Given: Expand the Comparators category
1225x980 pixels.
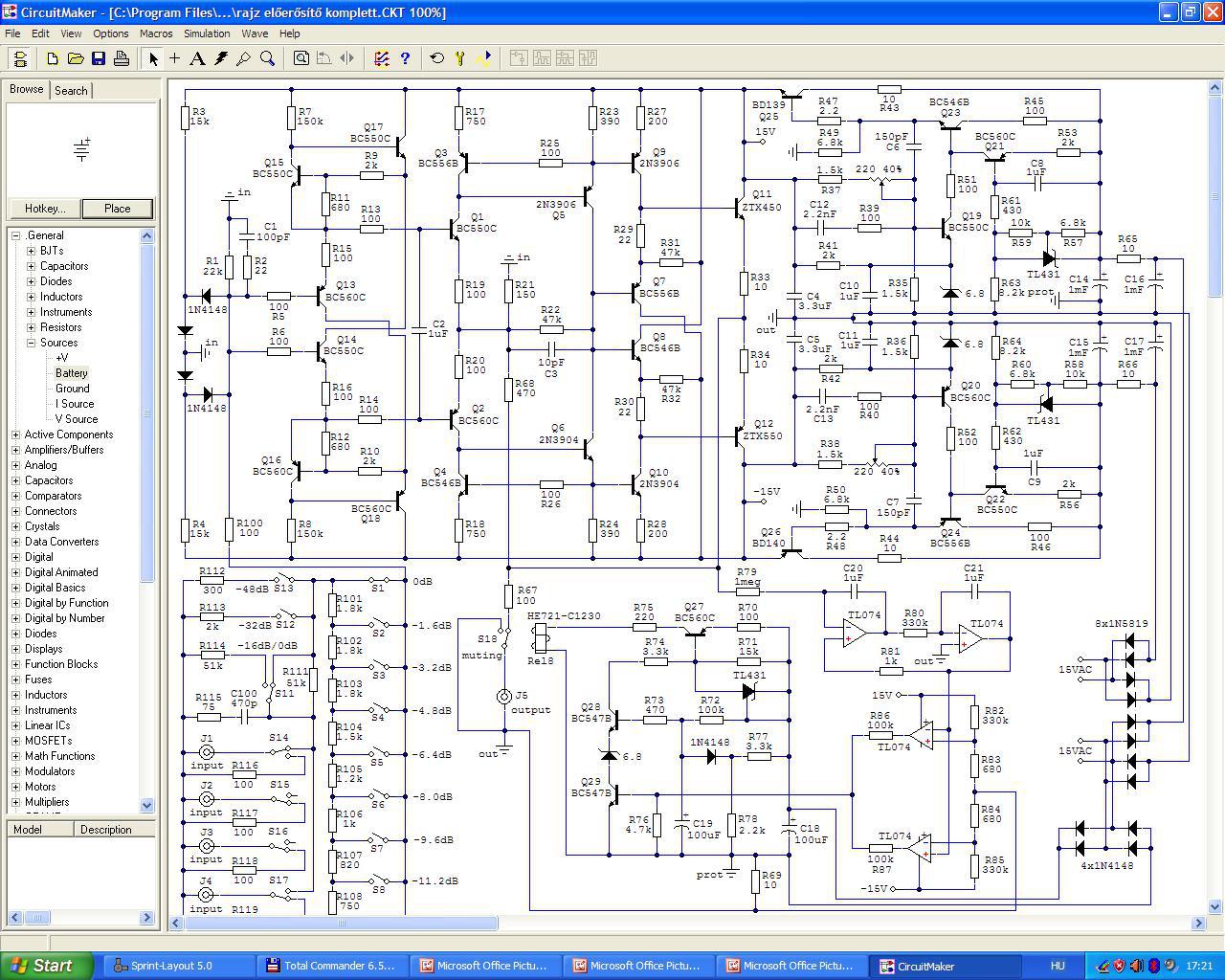Looking at the screenshot, I should (15, 496).
